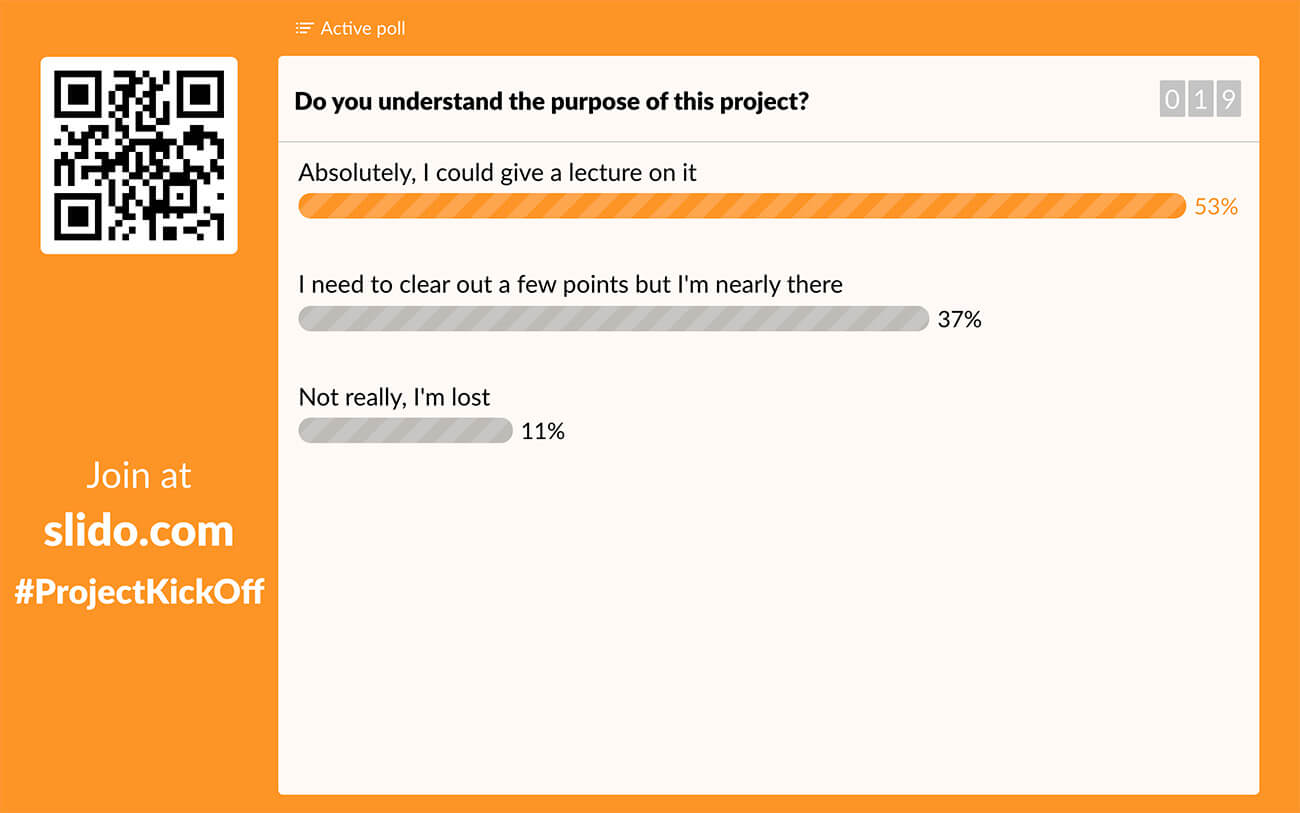Select "Not really, I'm lost" option
1300x813 pixels.
[394, 397]
